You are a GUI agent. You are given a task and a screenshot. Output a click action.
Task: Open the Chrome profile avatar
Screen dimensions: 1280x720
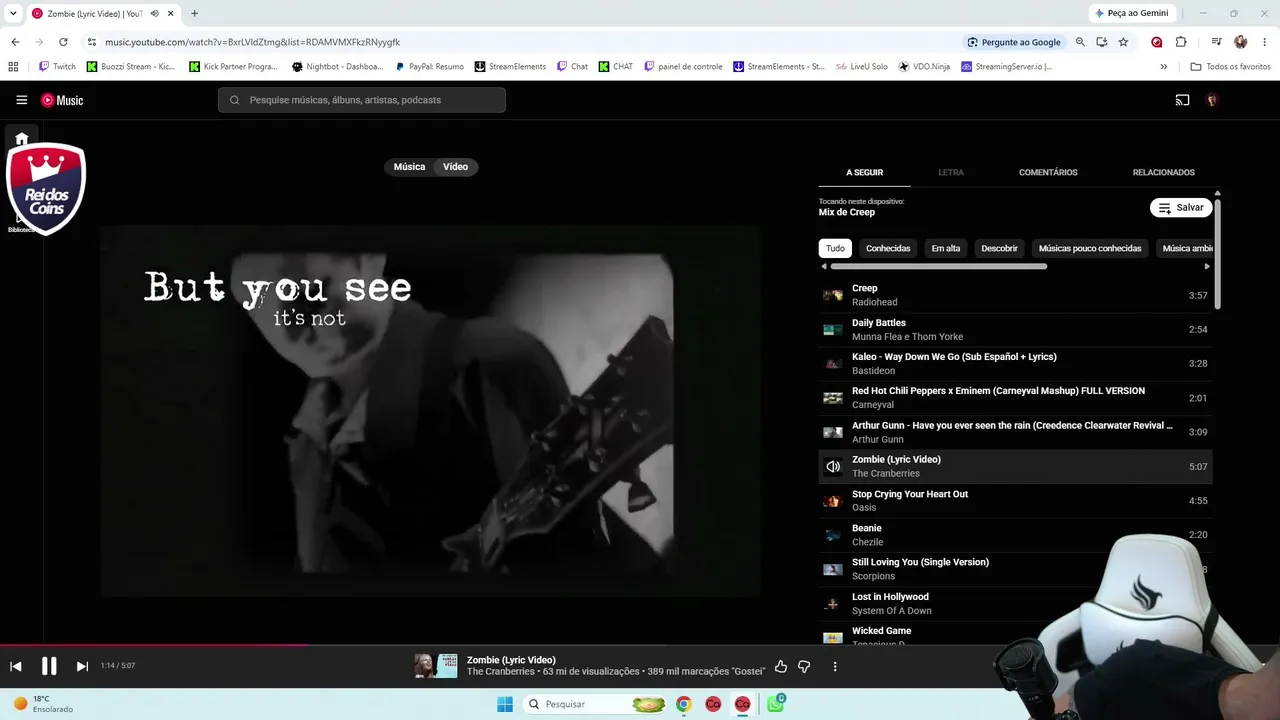(1241, 42)
